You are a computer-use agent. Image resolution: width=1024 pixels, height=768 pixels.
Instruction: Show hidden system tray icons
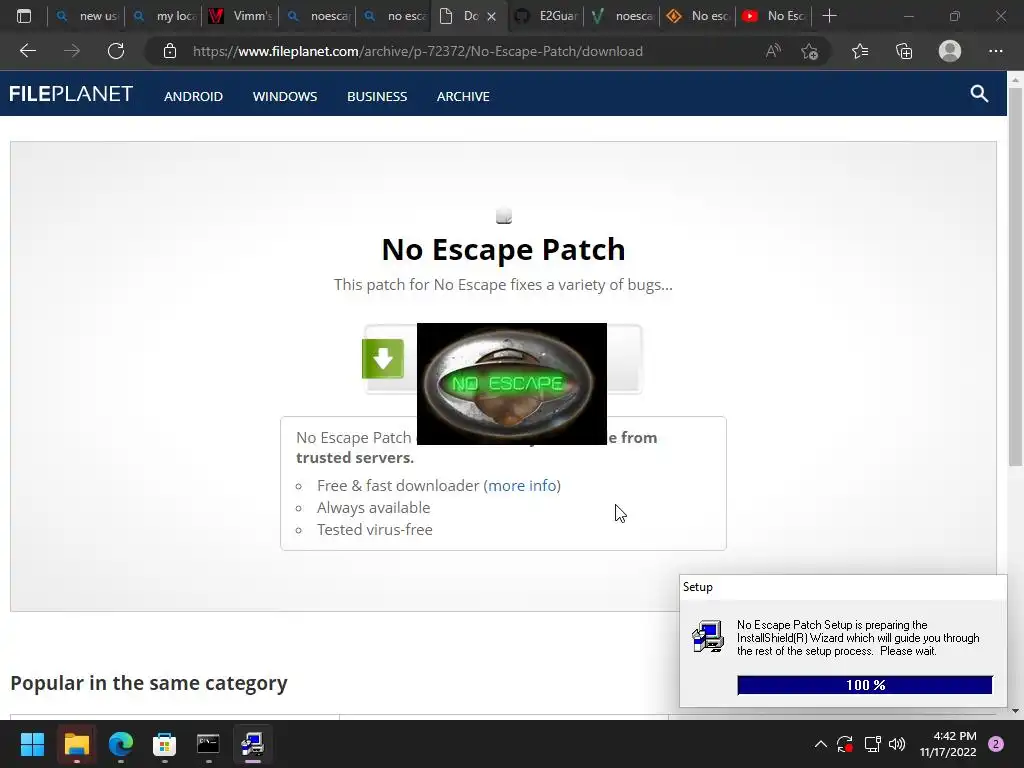821,744
